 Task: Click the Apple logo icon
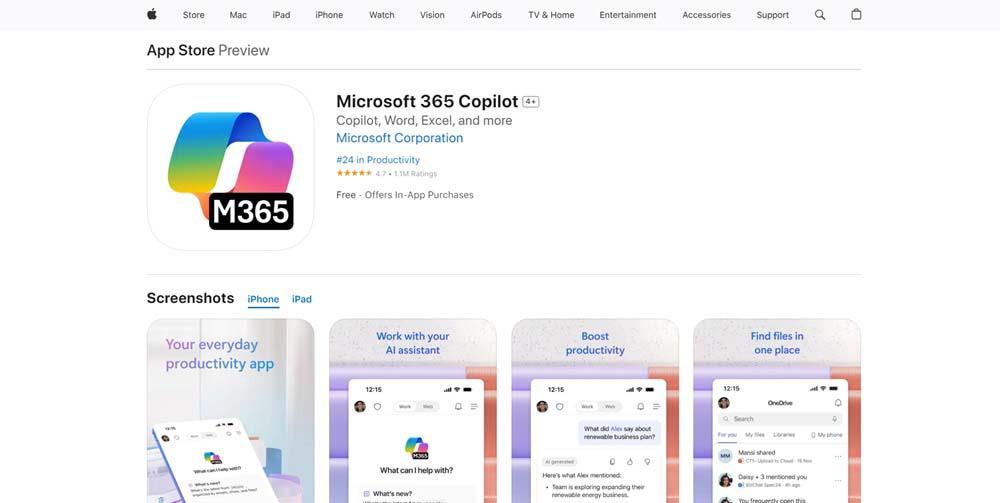point(152,14)
